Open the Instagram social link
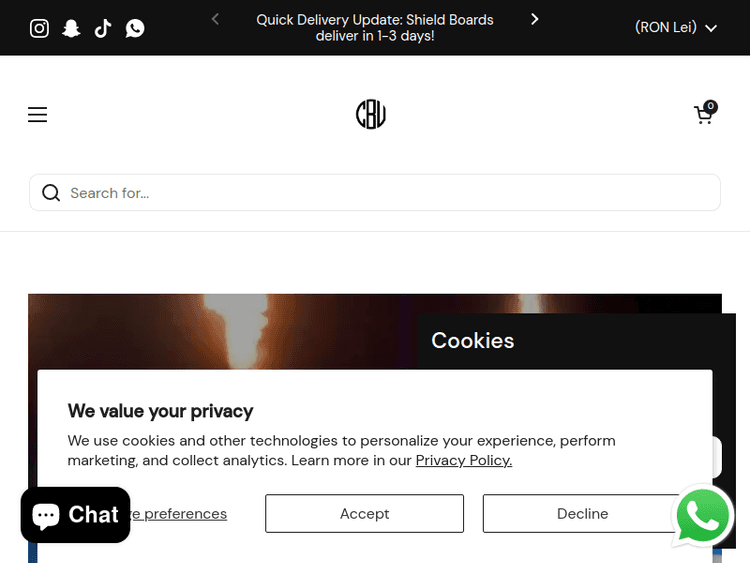 [x=39, y=28]
